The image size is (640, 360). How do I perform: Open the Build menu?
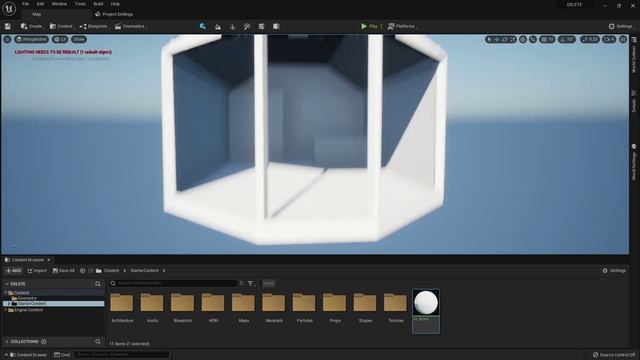pos(98,4)
